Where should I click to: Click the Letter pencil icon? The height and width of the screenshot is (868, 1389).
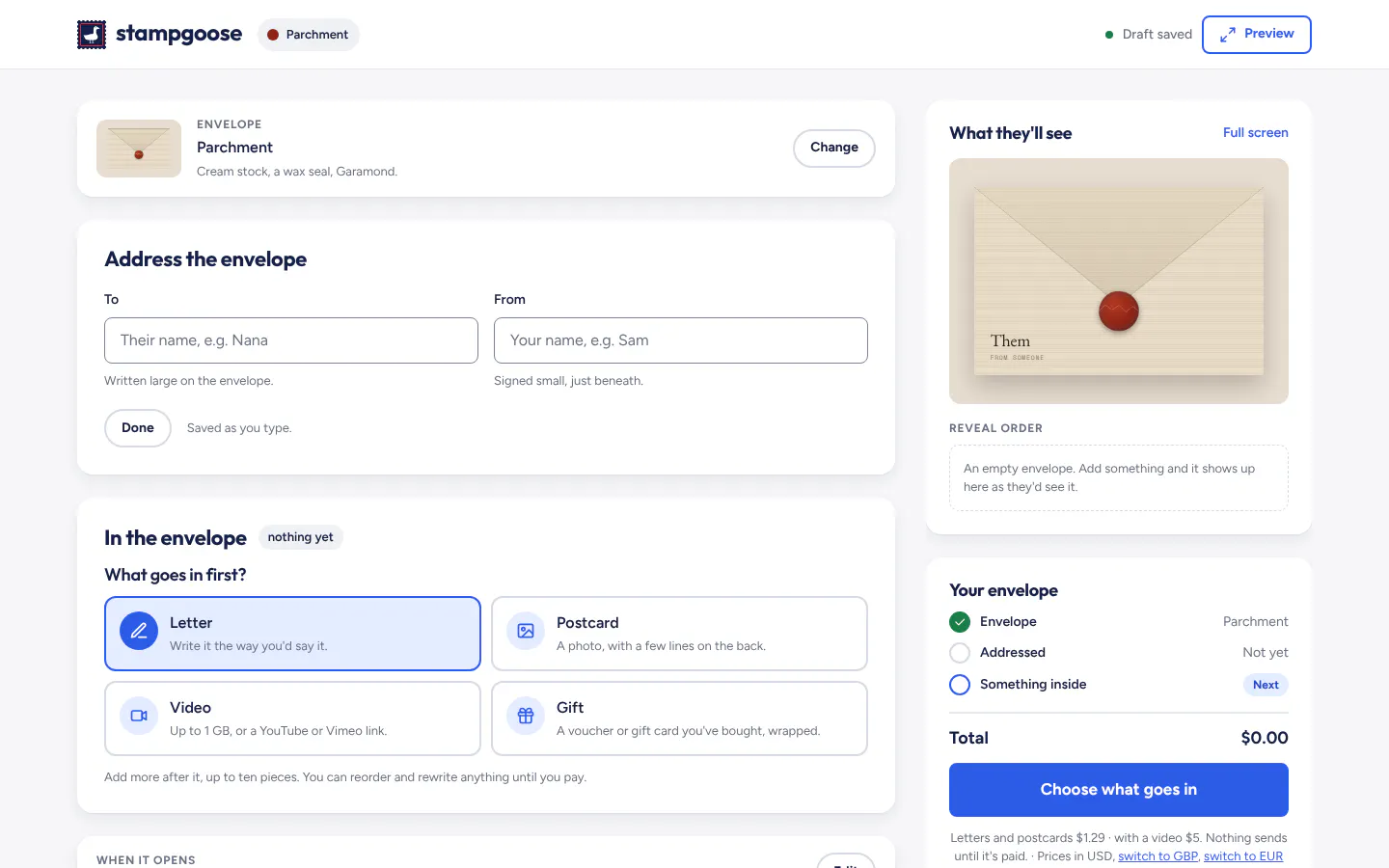(x=139, y=632)
